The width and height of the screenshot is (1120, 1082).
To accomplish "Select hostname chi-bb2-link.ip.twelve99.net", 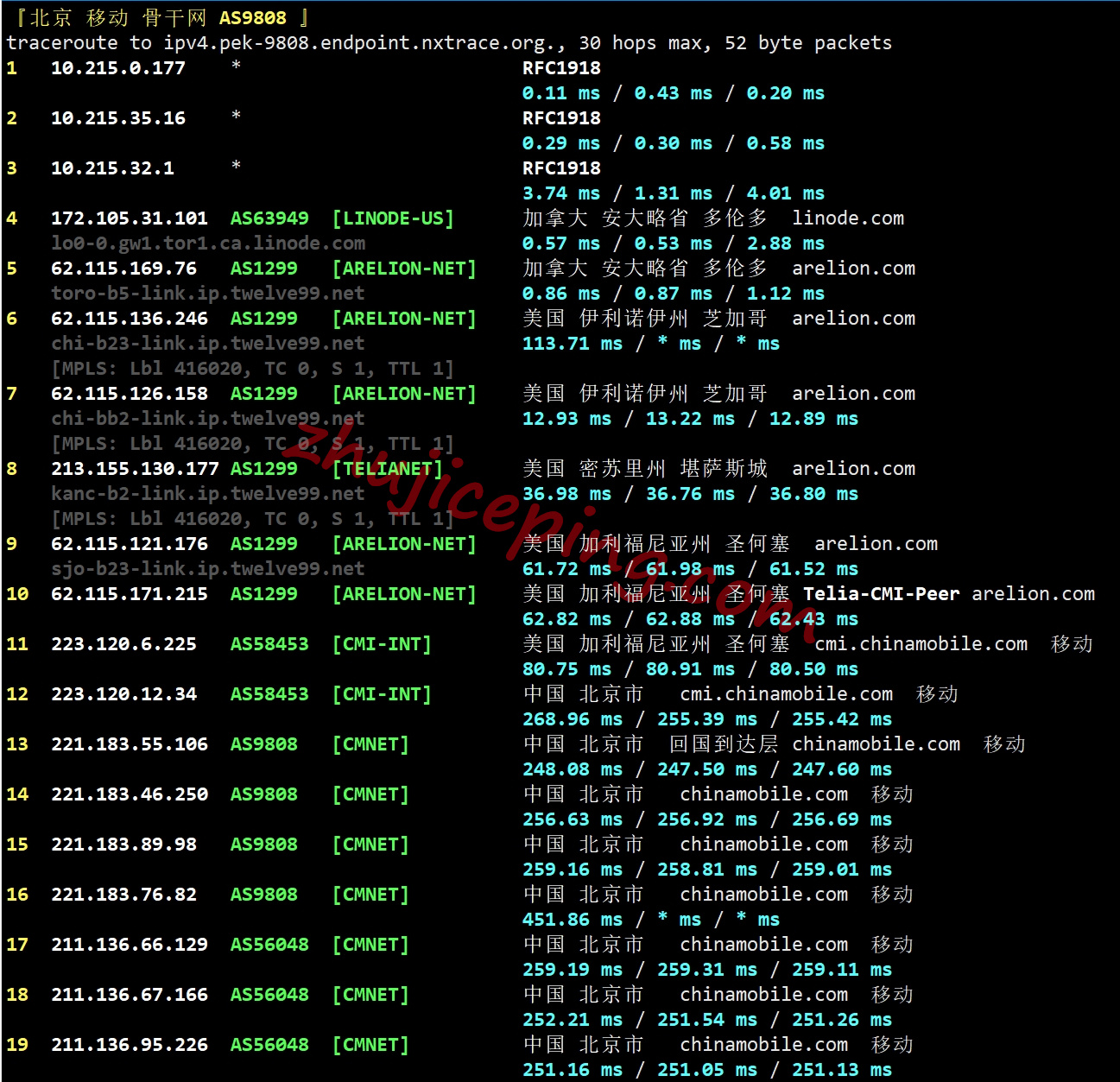I will (x=208, y=419).
